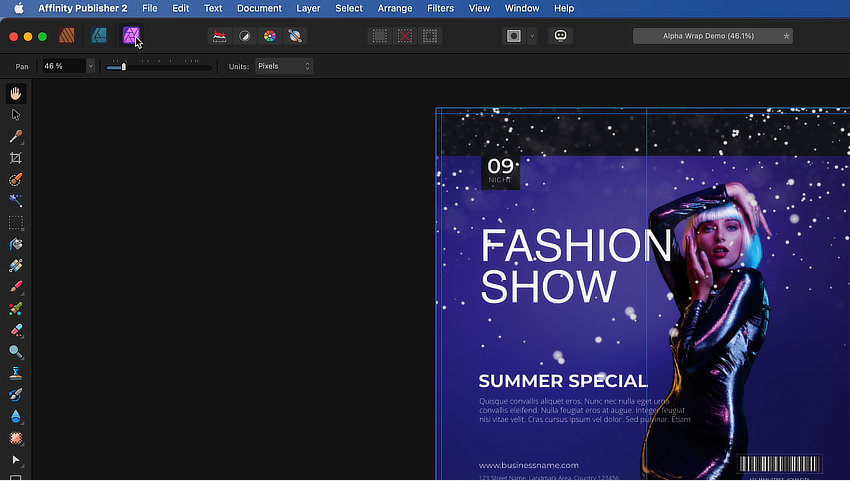Open the zoom percentage dropdown
Screen dimensions: 850x481
pos(90,66)
